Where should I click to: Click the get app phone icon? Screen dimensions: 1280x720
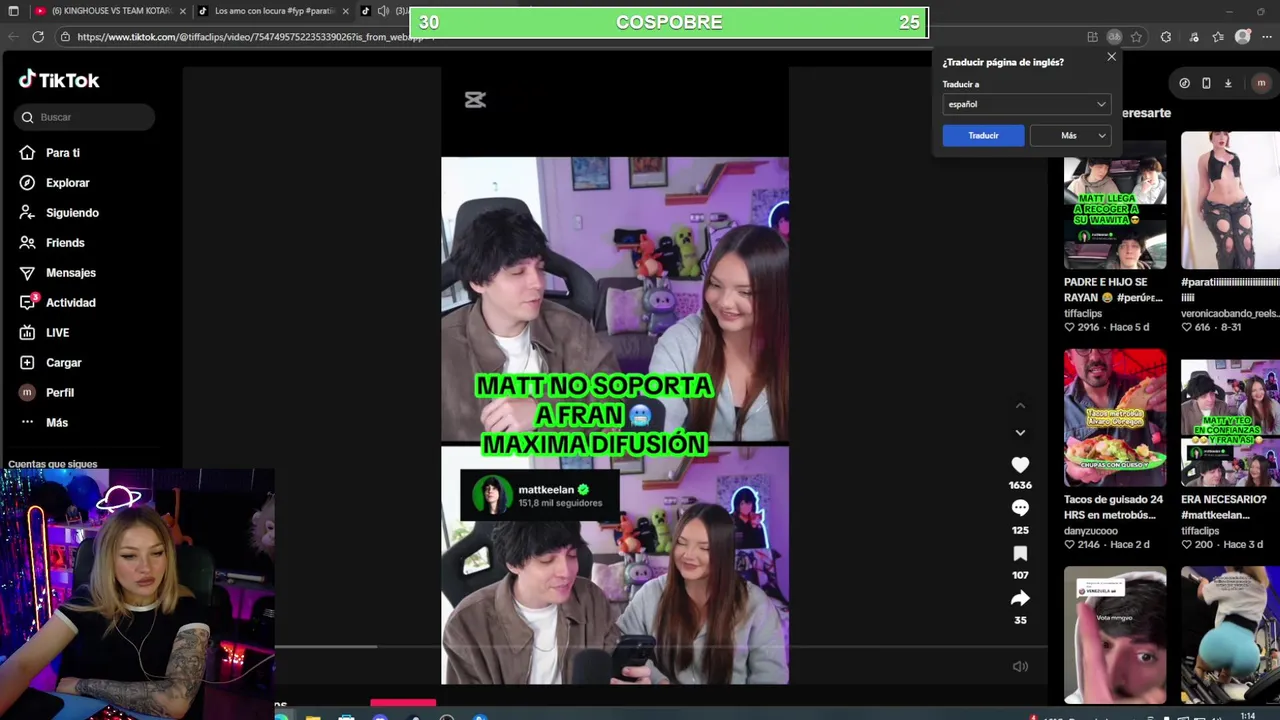click(1206, 83)
